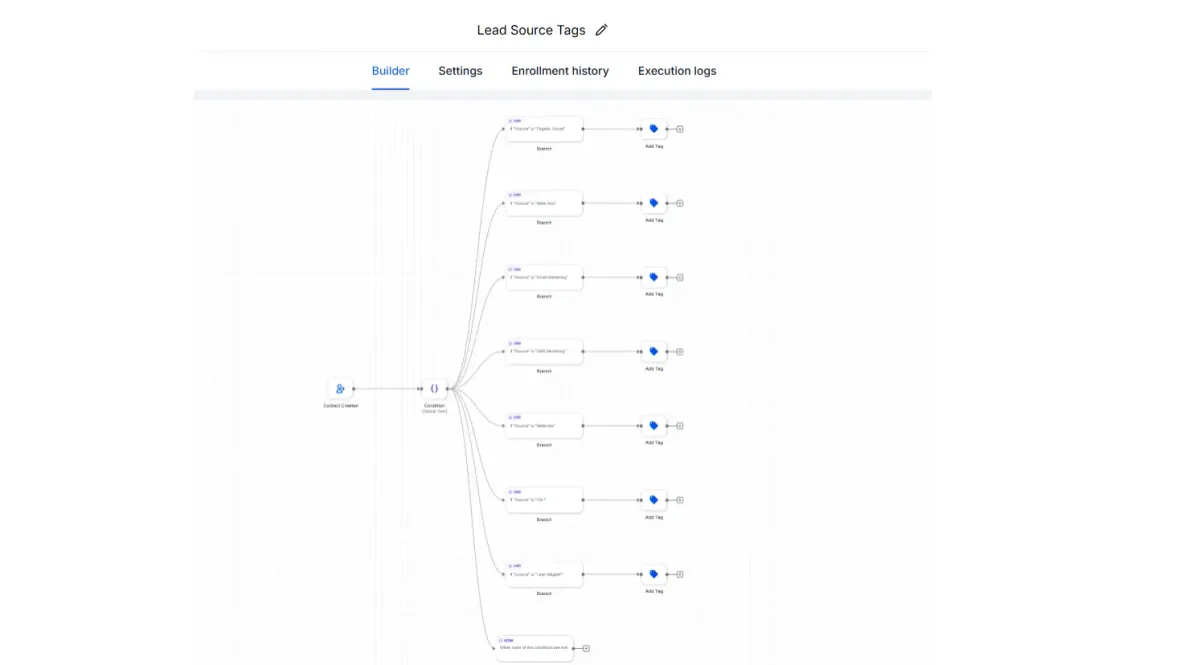
Task: Add step after Meta Ads Add Tag
Action: pos(680,203)
